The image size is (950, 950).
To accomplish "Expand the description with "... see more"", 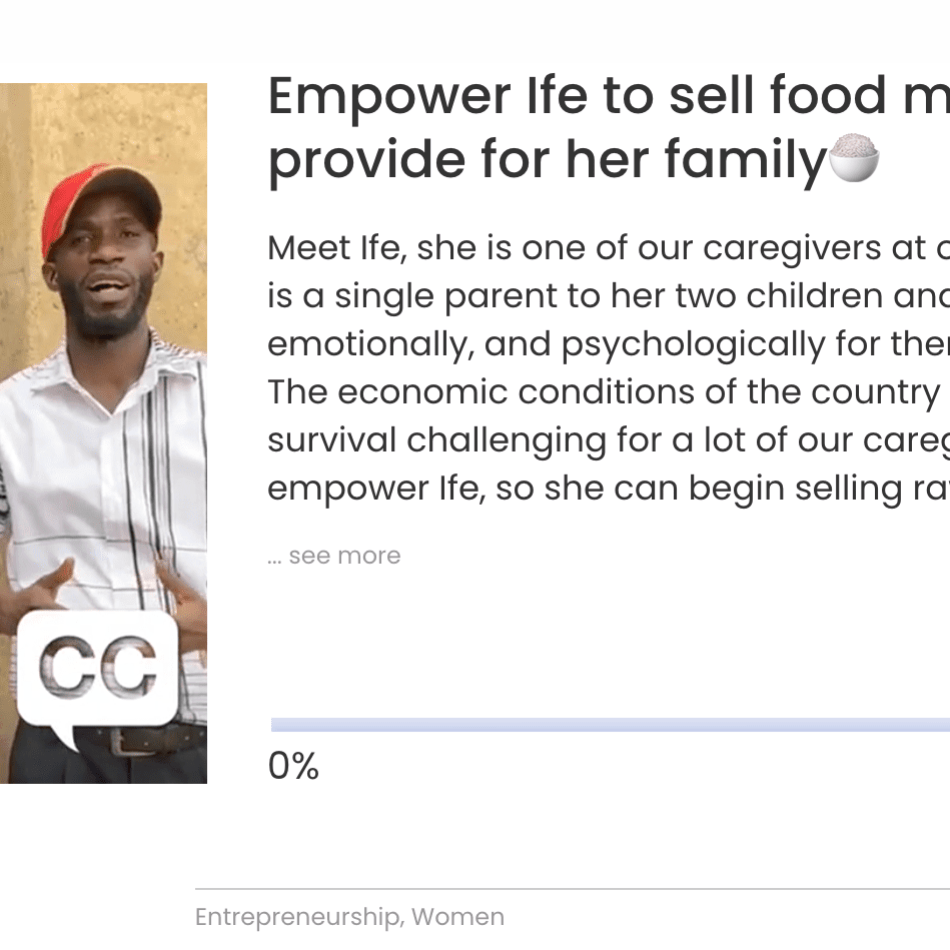I will (334, 556).
